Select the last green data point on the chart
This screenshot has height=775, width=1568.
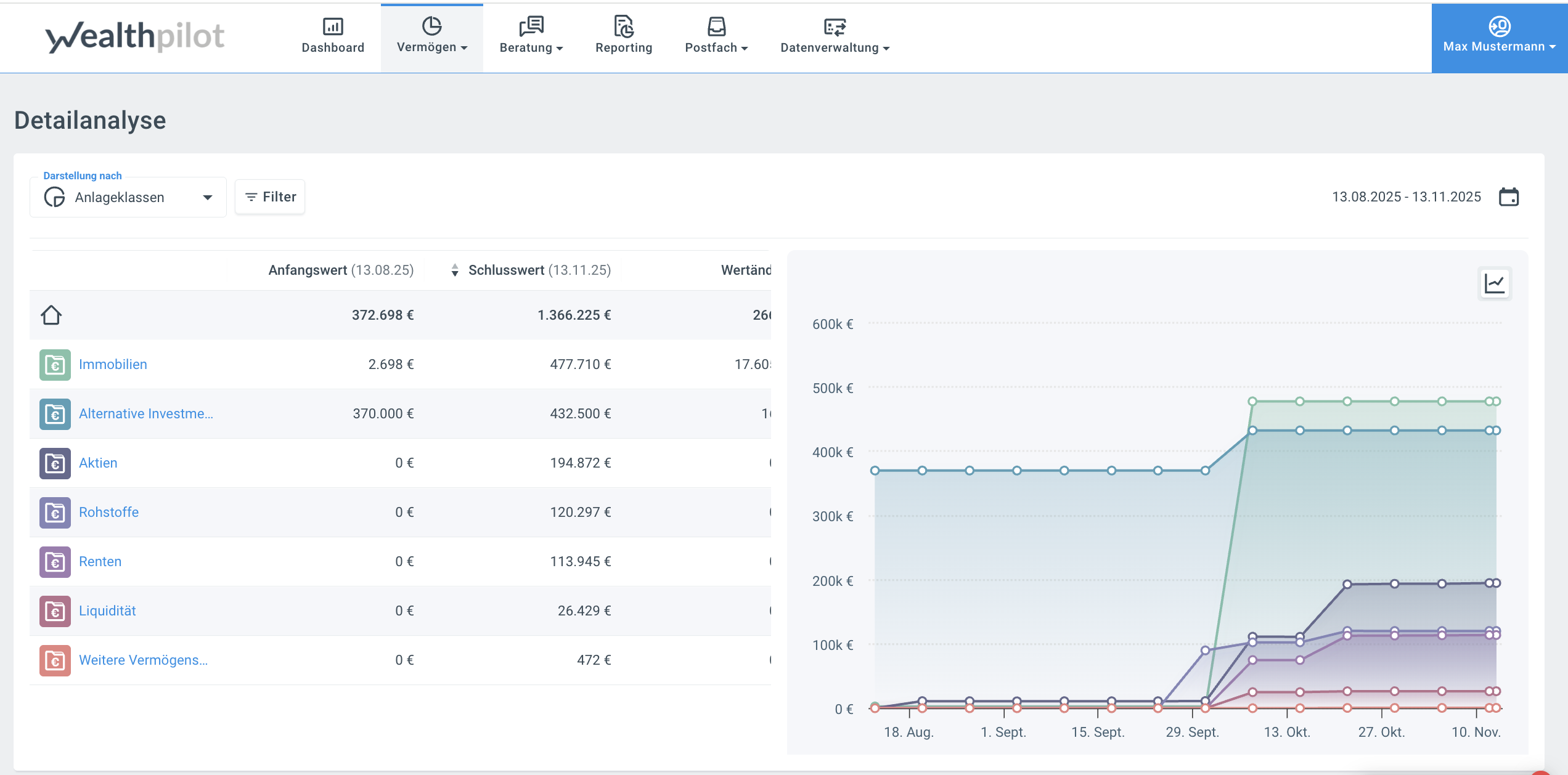(1495, 400)
